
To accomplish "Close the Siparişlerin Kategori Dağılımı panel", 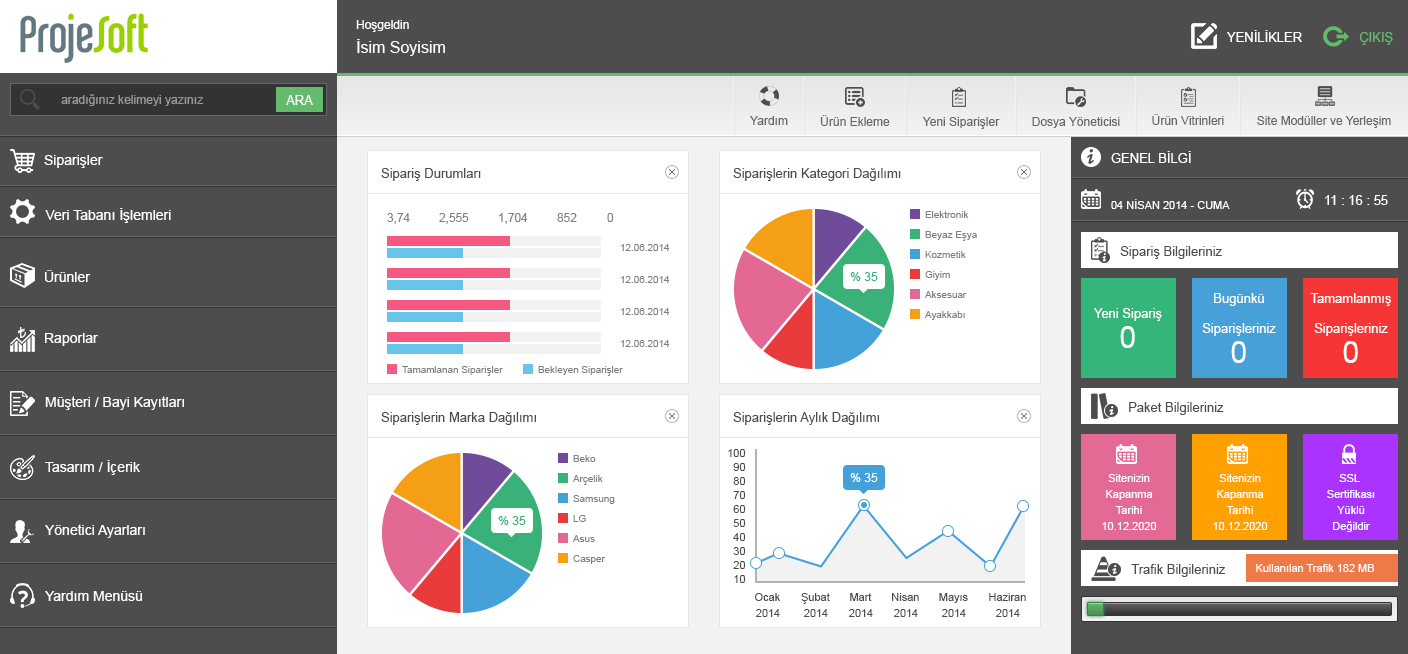I will pos(1024,172).
